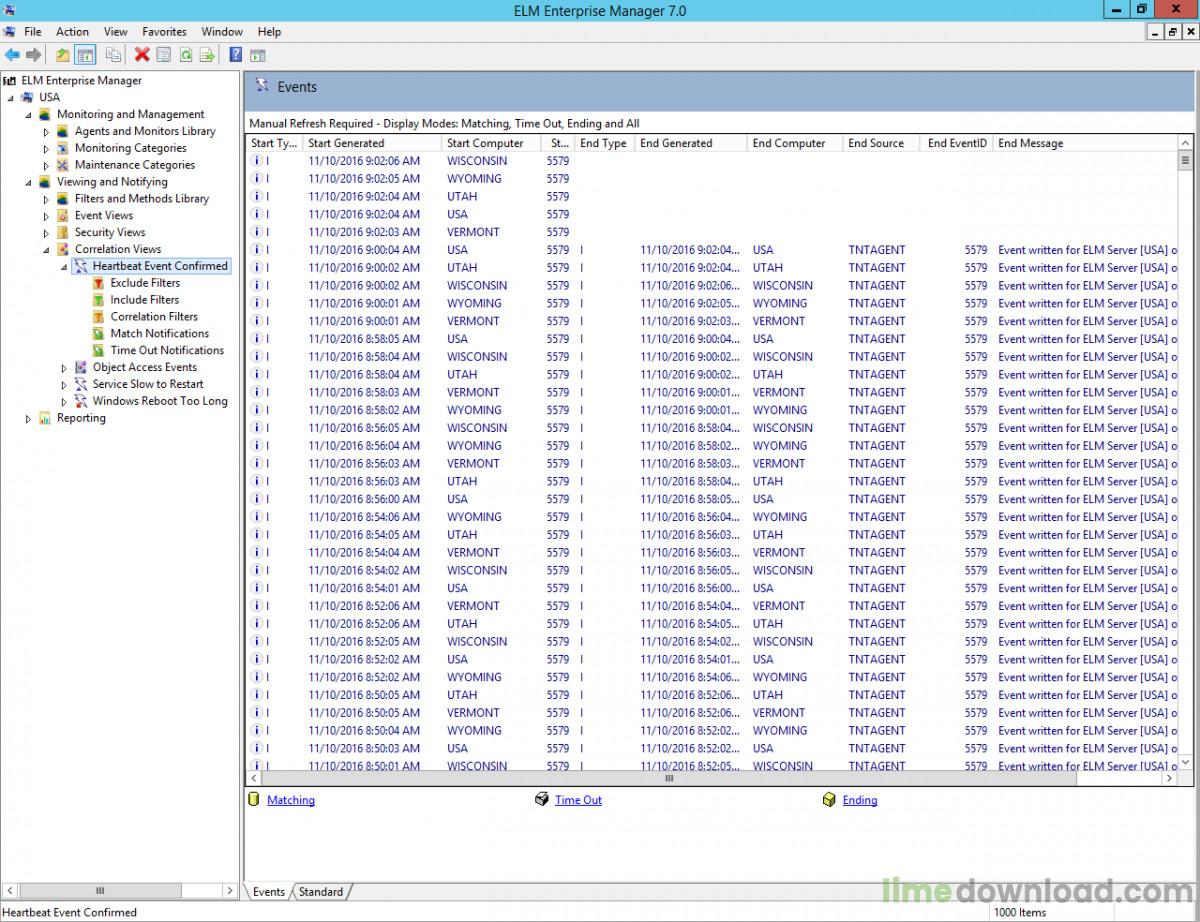Click the Forward arrow toolbar icon
The image size is (1200, 922).
(34, 55)
